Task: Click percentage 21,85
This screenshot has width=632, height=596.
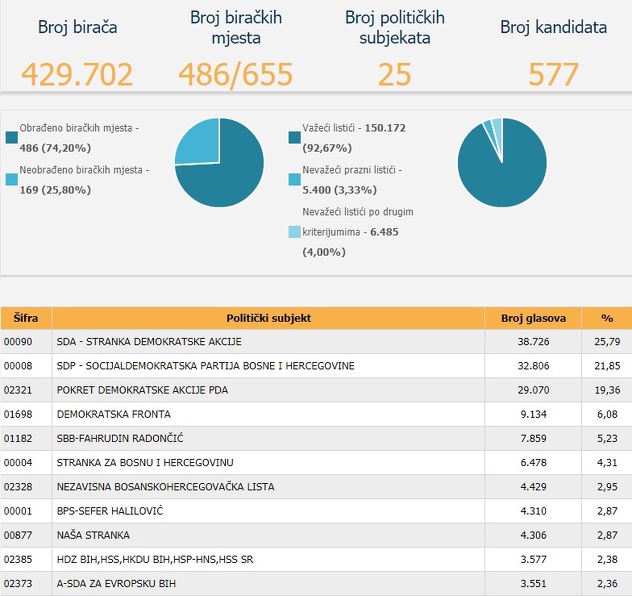Action: tap(607, 366)
